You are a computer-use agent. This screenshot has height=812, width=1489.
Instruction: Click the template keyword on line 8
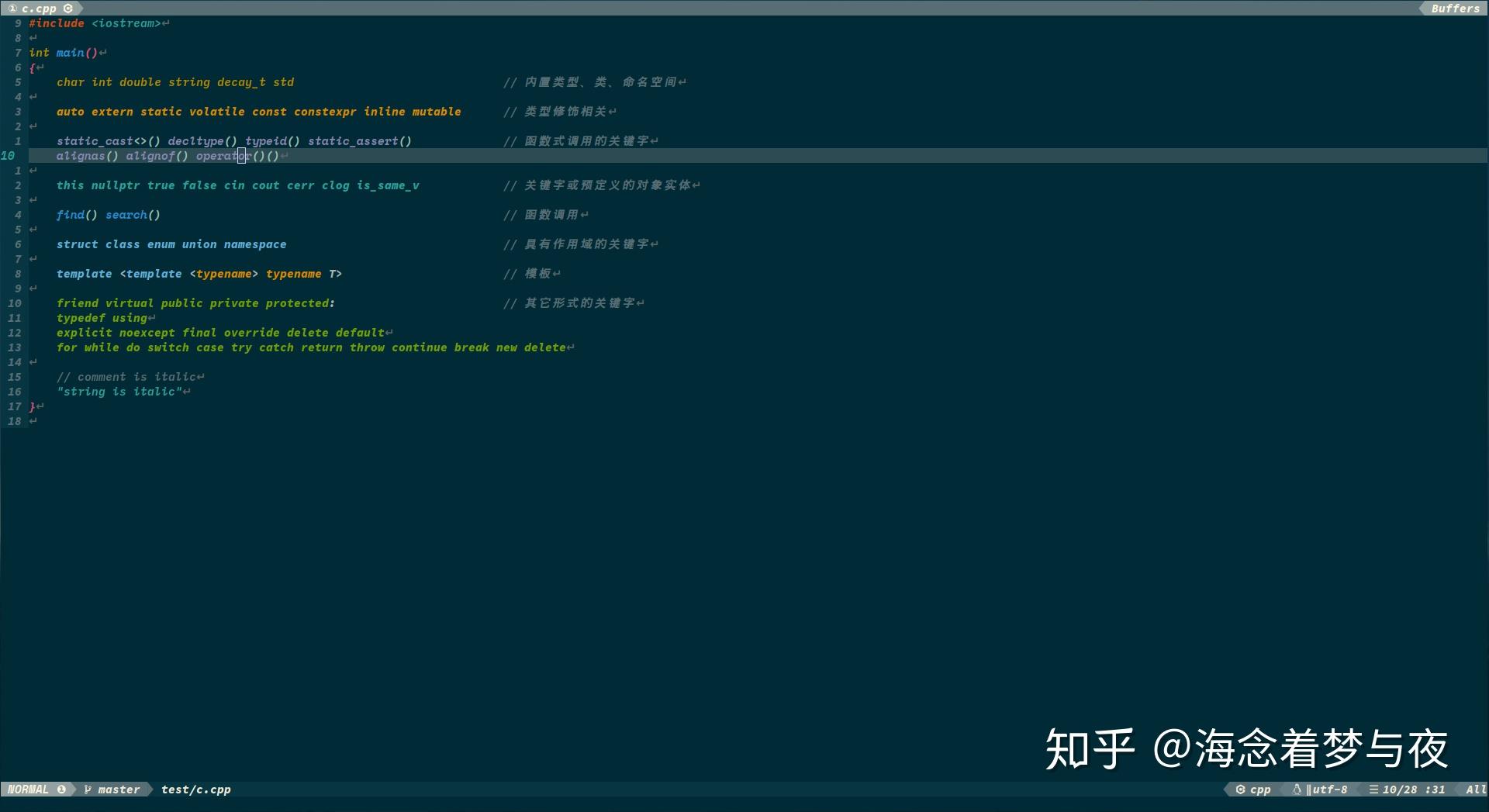click(84, 273)
